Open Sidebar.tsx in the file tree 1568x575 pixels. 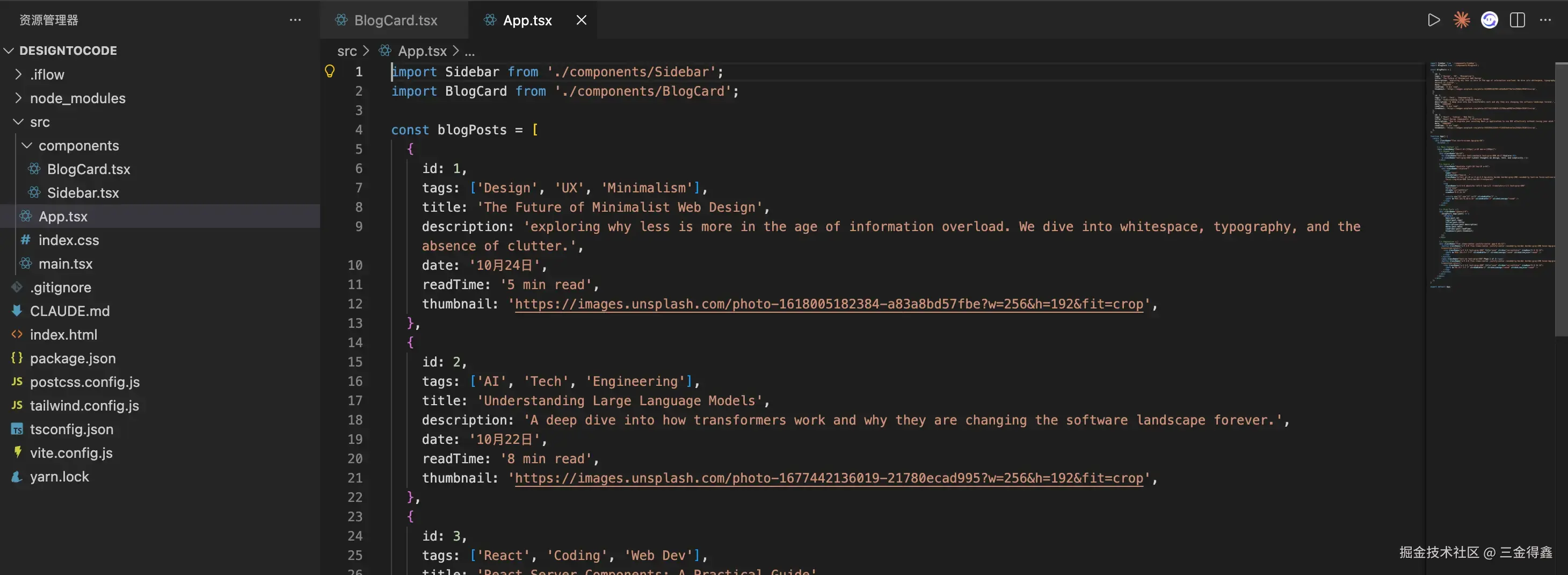tap(83, 192)
